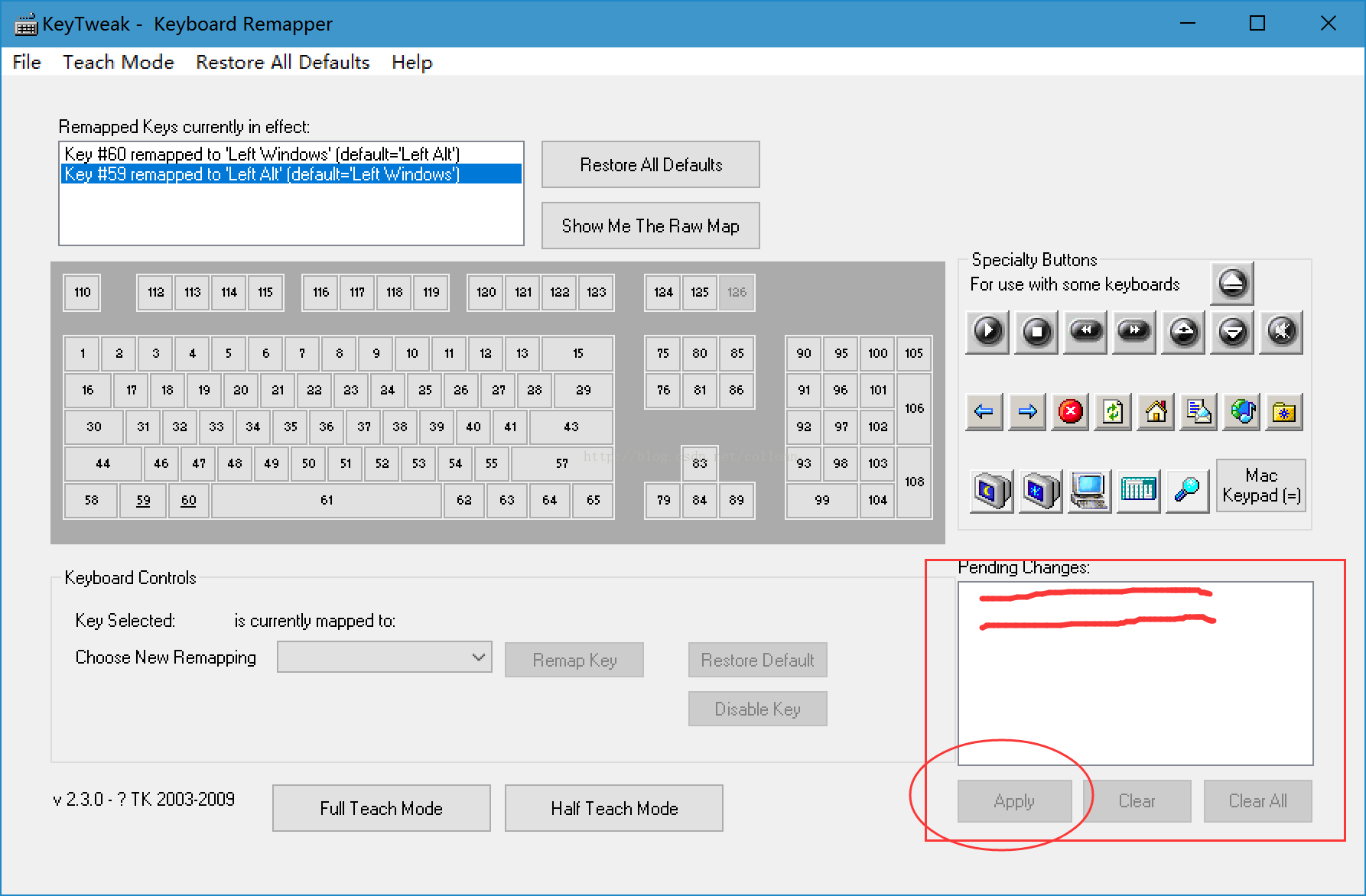This screenshot has width=1366, height=896.
Task: Select keypad key 106 on layout
Action: (x=914, y=408)
